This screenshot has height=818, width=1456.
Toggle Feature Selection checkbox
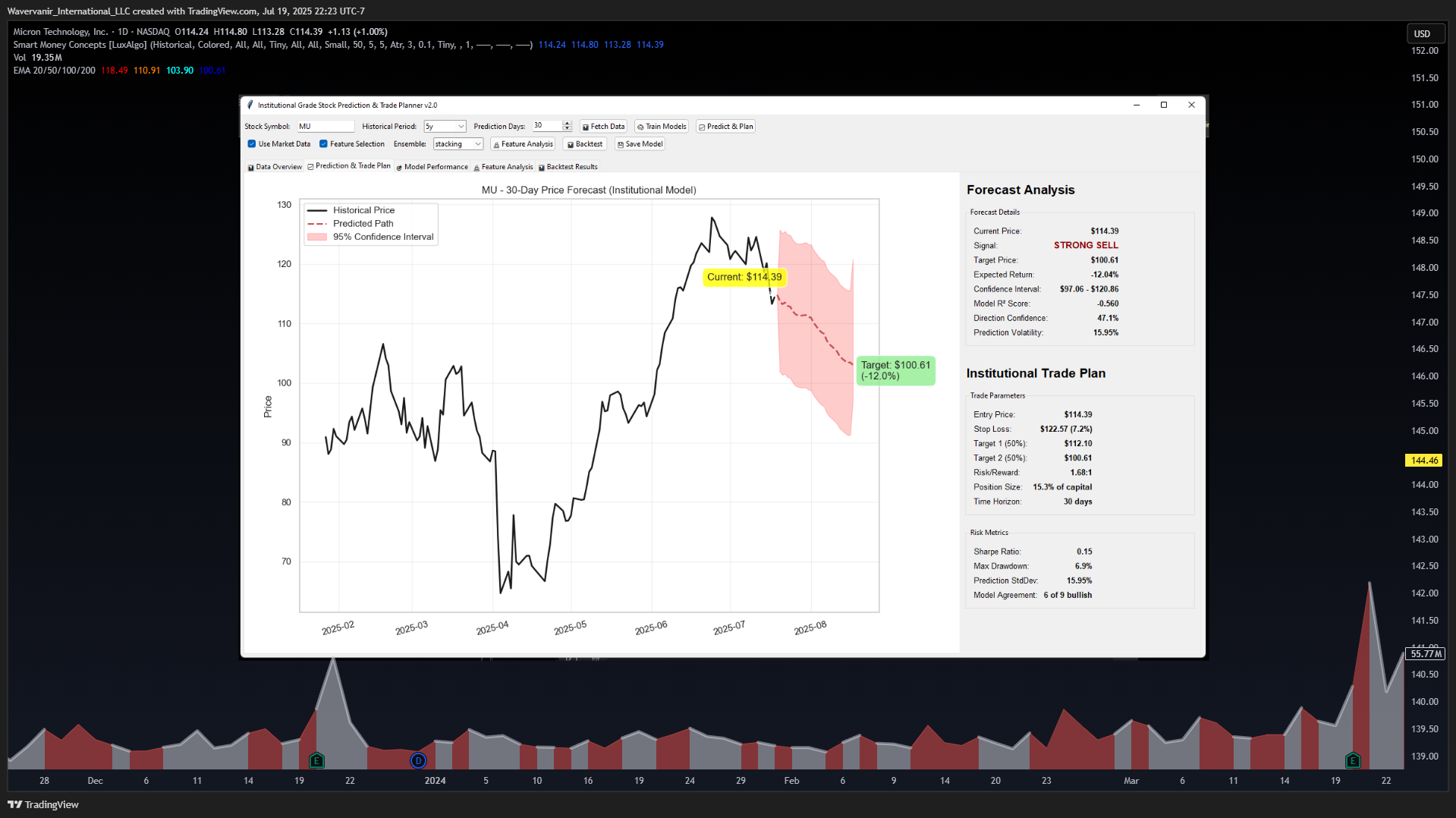click(323, 143)
